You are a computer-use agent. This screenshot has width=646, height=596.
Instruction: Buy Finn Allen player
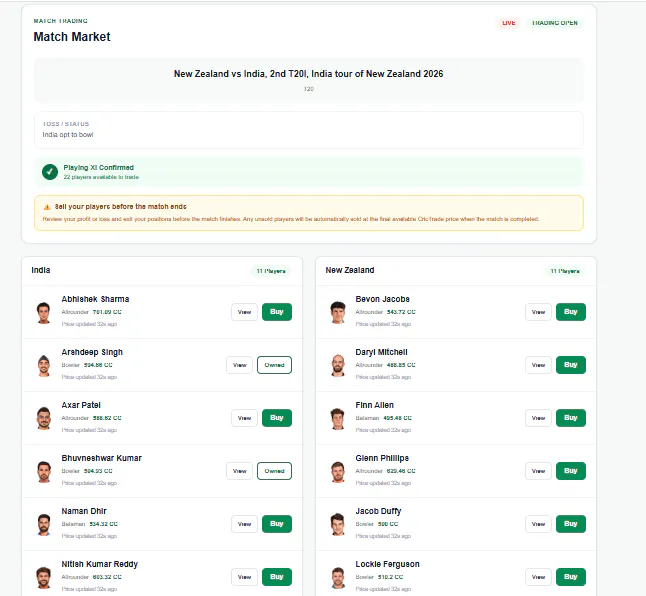coord(571,418)
